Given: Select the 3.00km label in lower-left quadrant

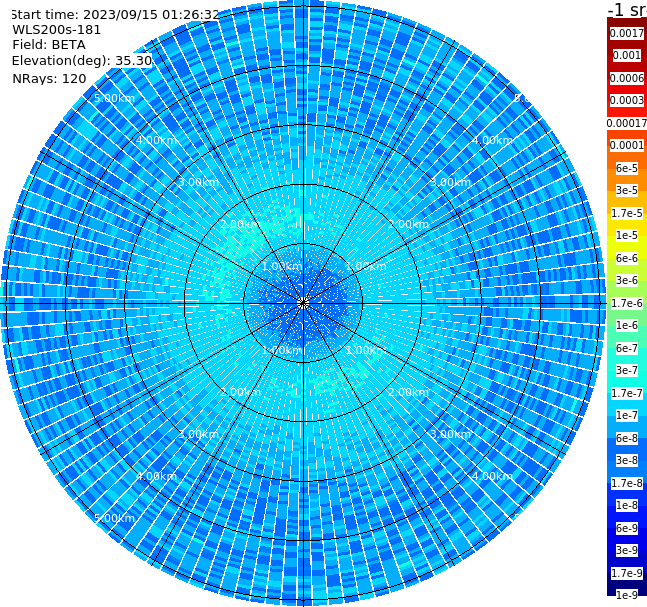Looking at the screenshot, I should 198,434.
